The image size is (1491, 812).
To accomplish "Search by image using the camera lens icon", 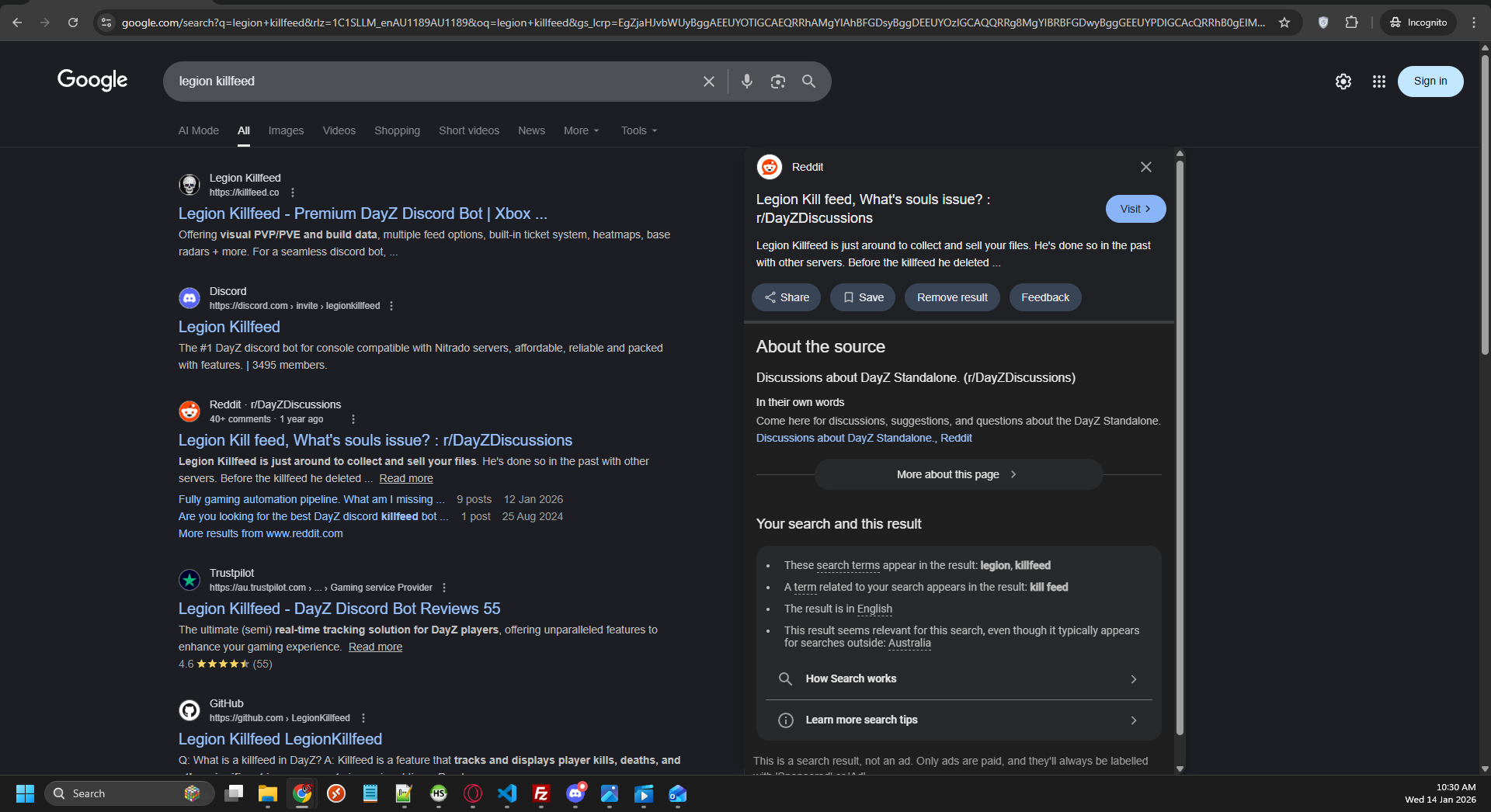I will [x=778, y=82].
